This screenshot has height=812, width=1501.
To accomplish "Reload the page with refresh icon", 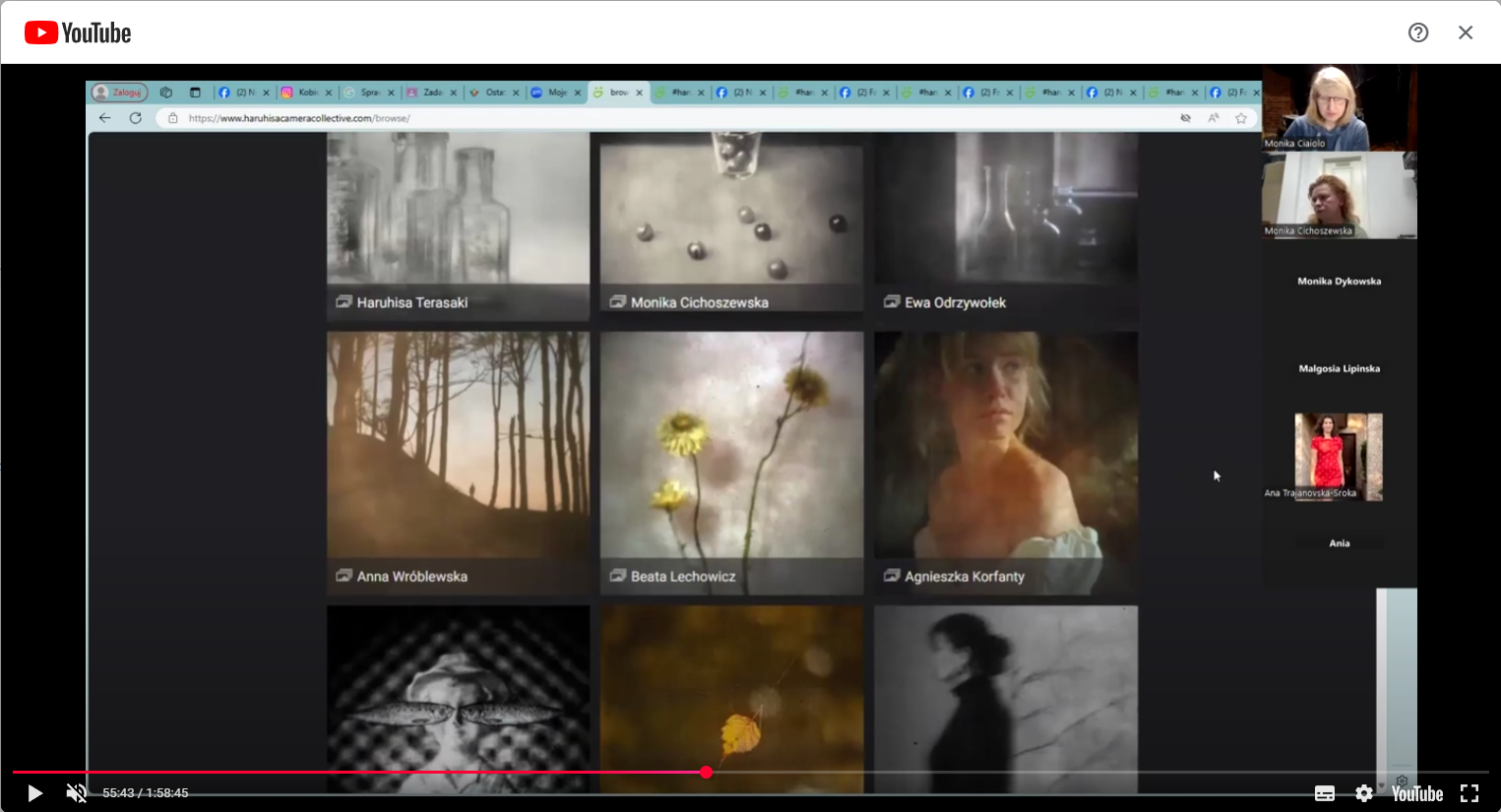I will tap(136, 118).
